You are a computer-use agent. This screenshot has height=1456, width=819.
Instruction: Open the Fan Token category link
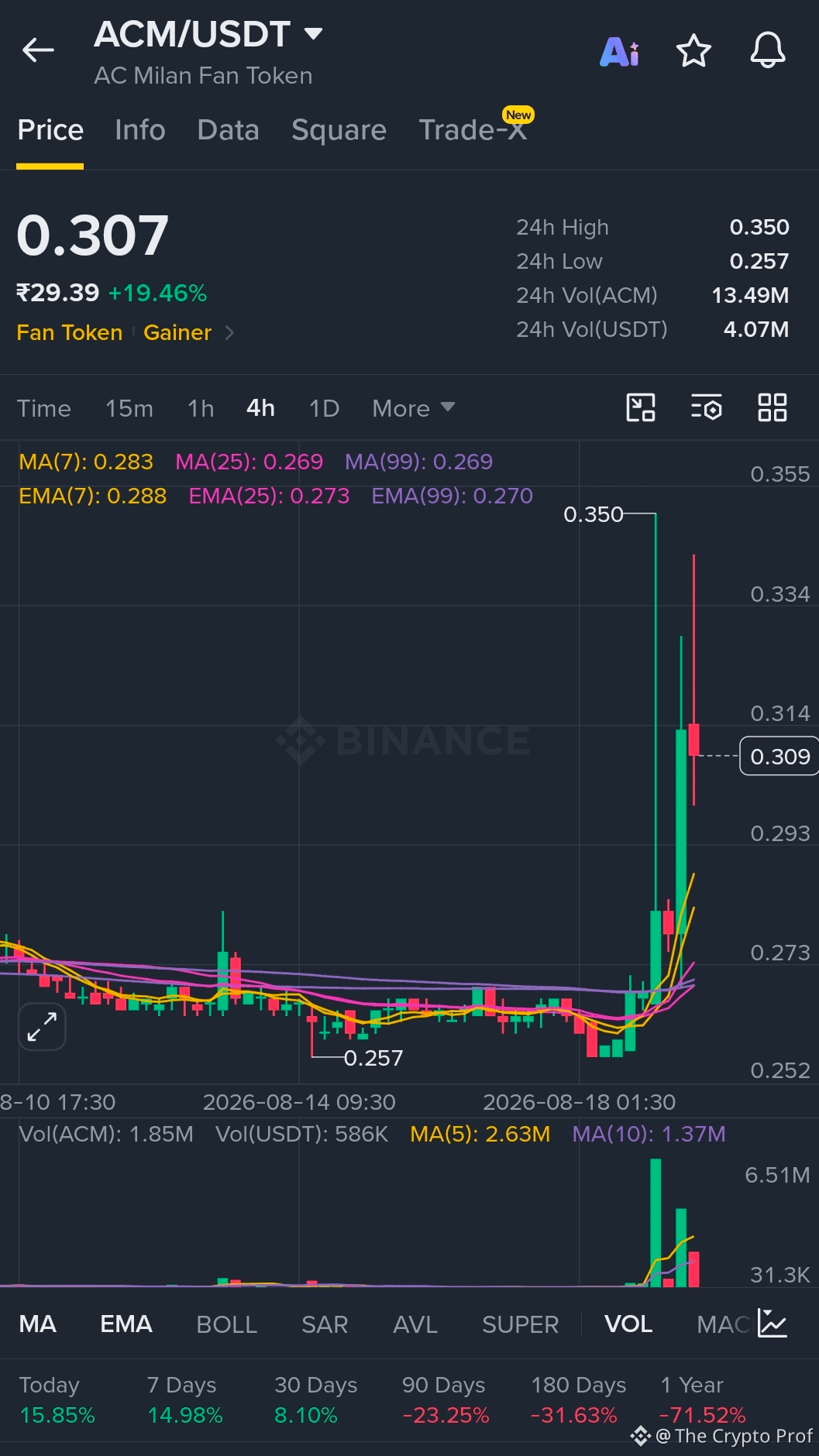[70, 333]
